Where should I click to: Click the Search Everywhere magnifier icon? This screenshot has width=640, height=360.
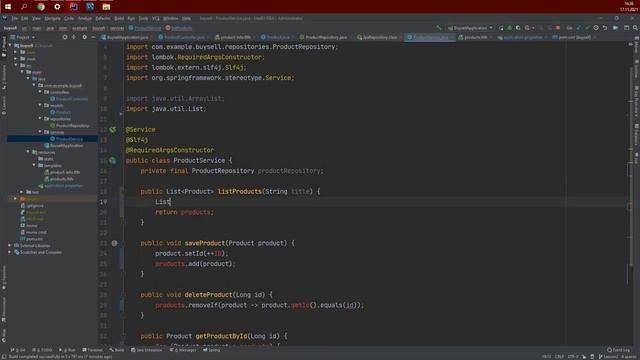pos(635,28)
